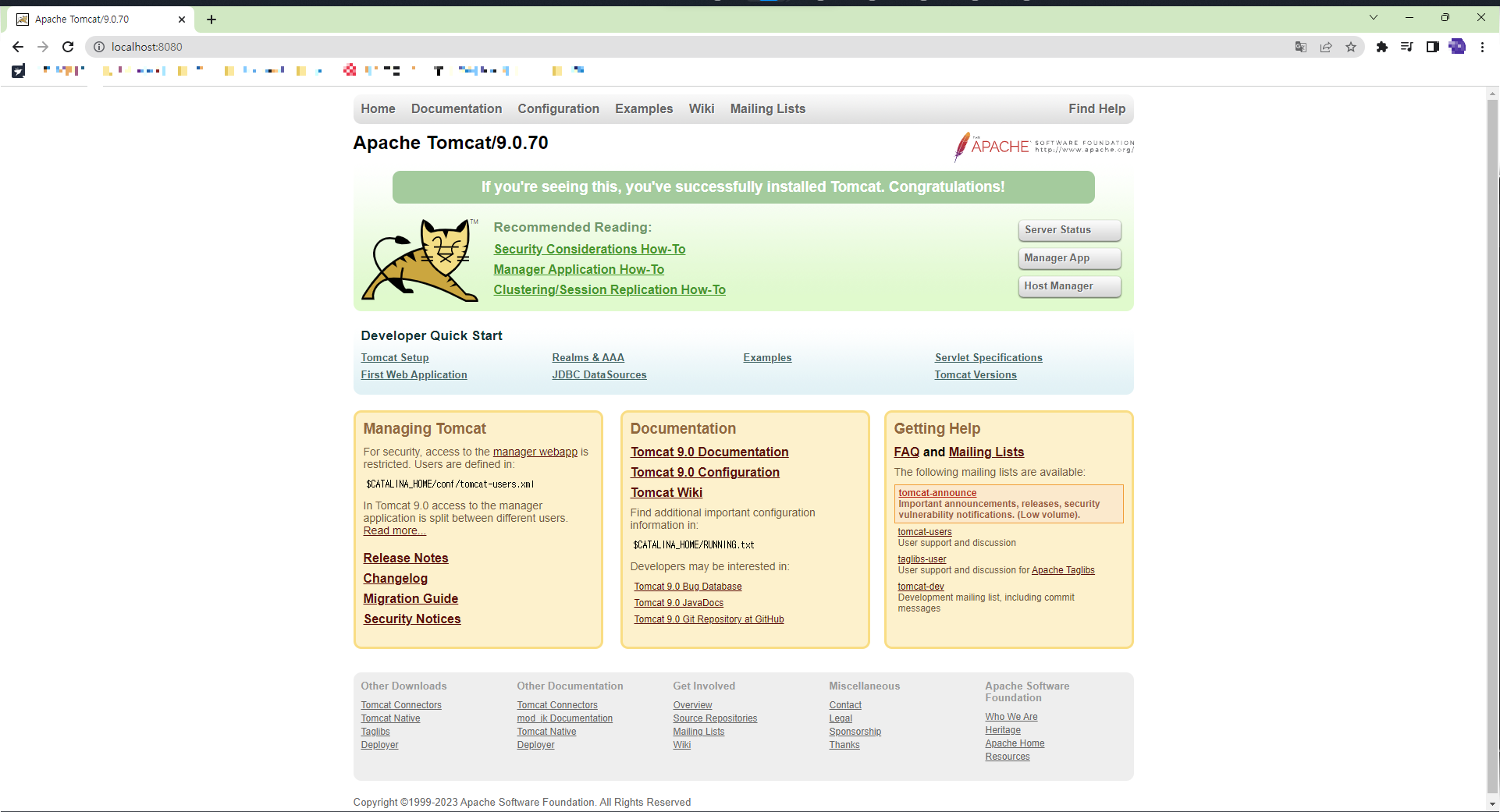Screen dimensions: 1500x812
Task: Toggle the browser side panel
Action: coord(1432,47)
